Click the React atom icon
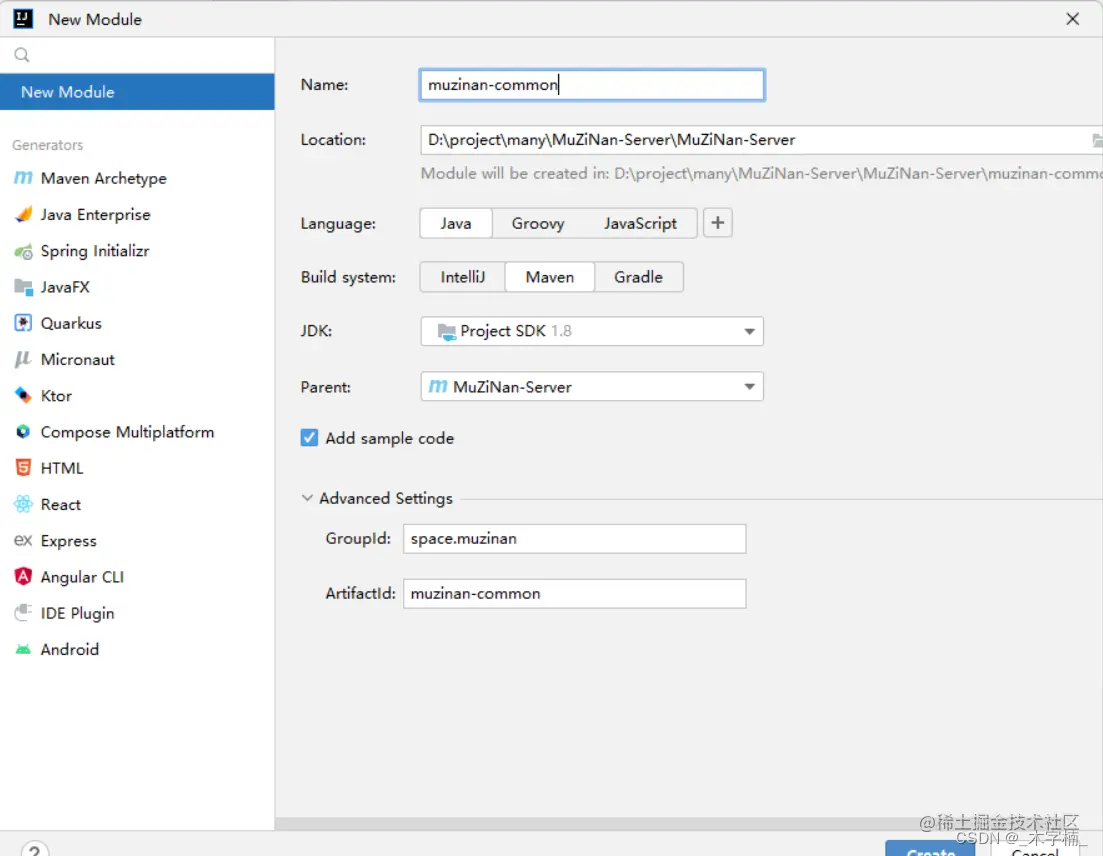Screen dimensions: 1103x856 tap(23, 504)
